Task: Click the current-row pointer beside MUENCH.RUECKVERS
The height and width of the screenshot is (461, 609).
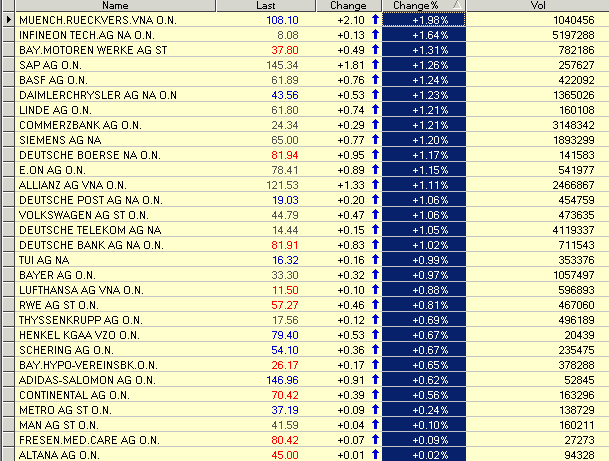Action: [9, 20]
